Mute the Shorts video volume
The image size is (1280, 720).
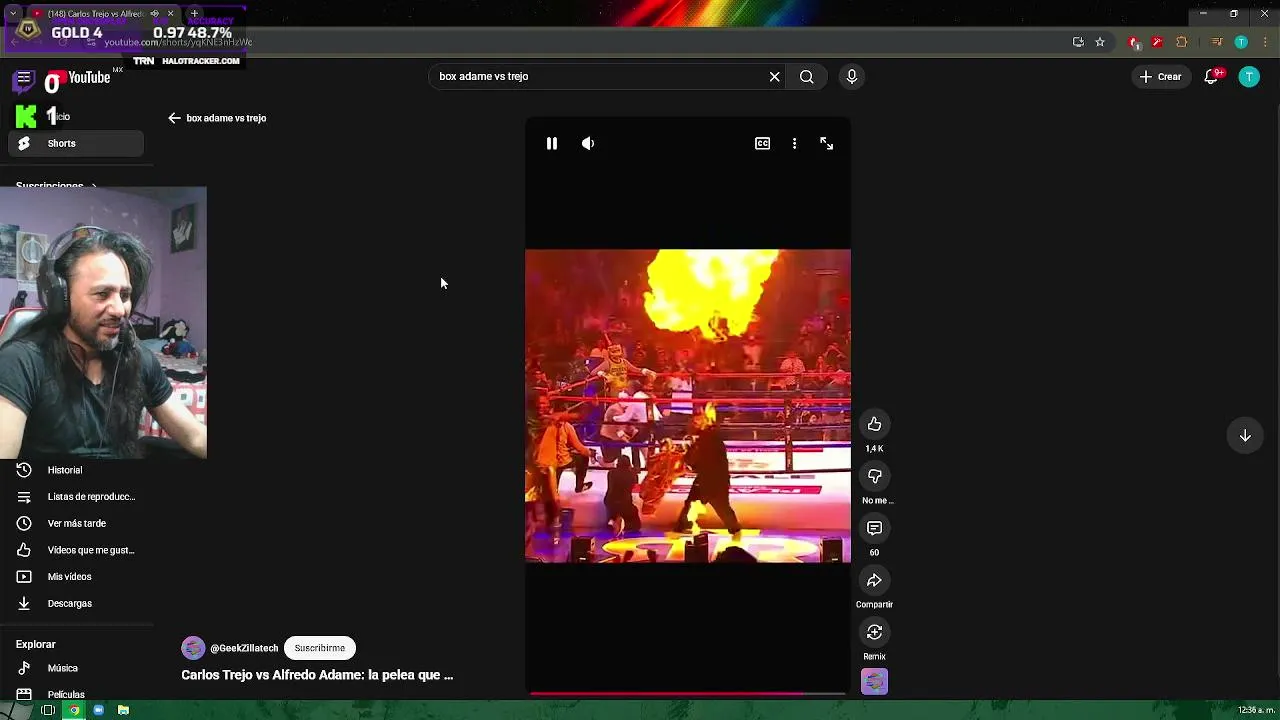click(x=588, y=144)
